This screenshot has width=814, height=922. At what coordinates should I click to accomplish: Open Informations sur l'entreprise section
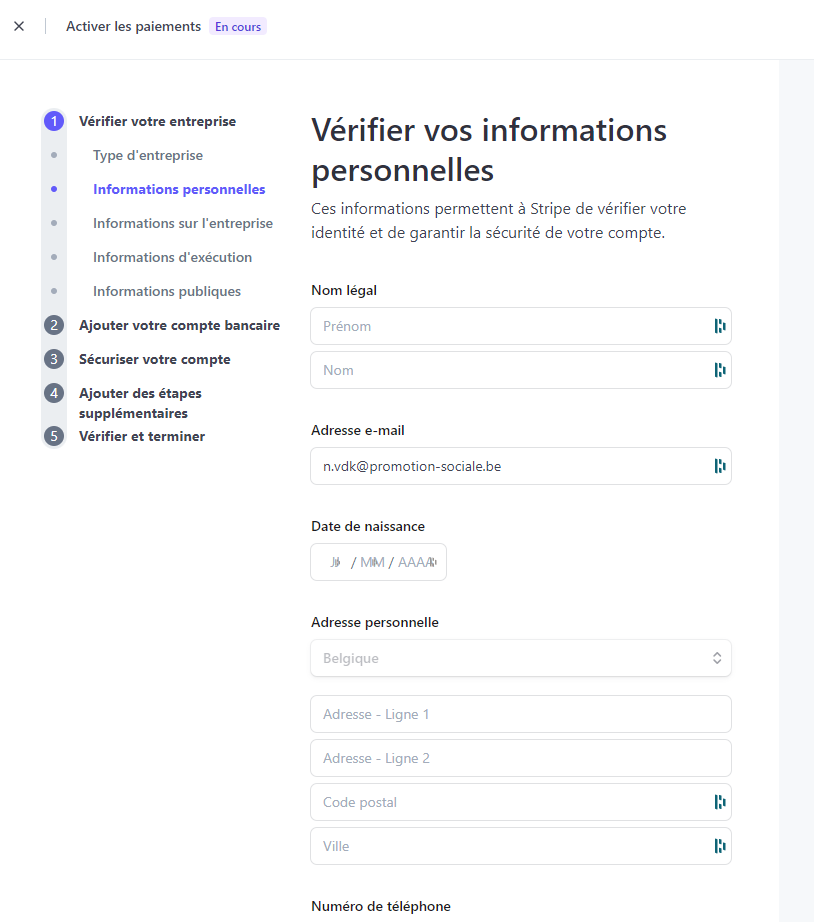click(183, 223)
